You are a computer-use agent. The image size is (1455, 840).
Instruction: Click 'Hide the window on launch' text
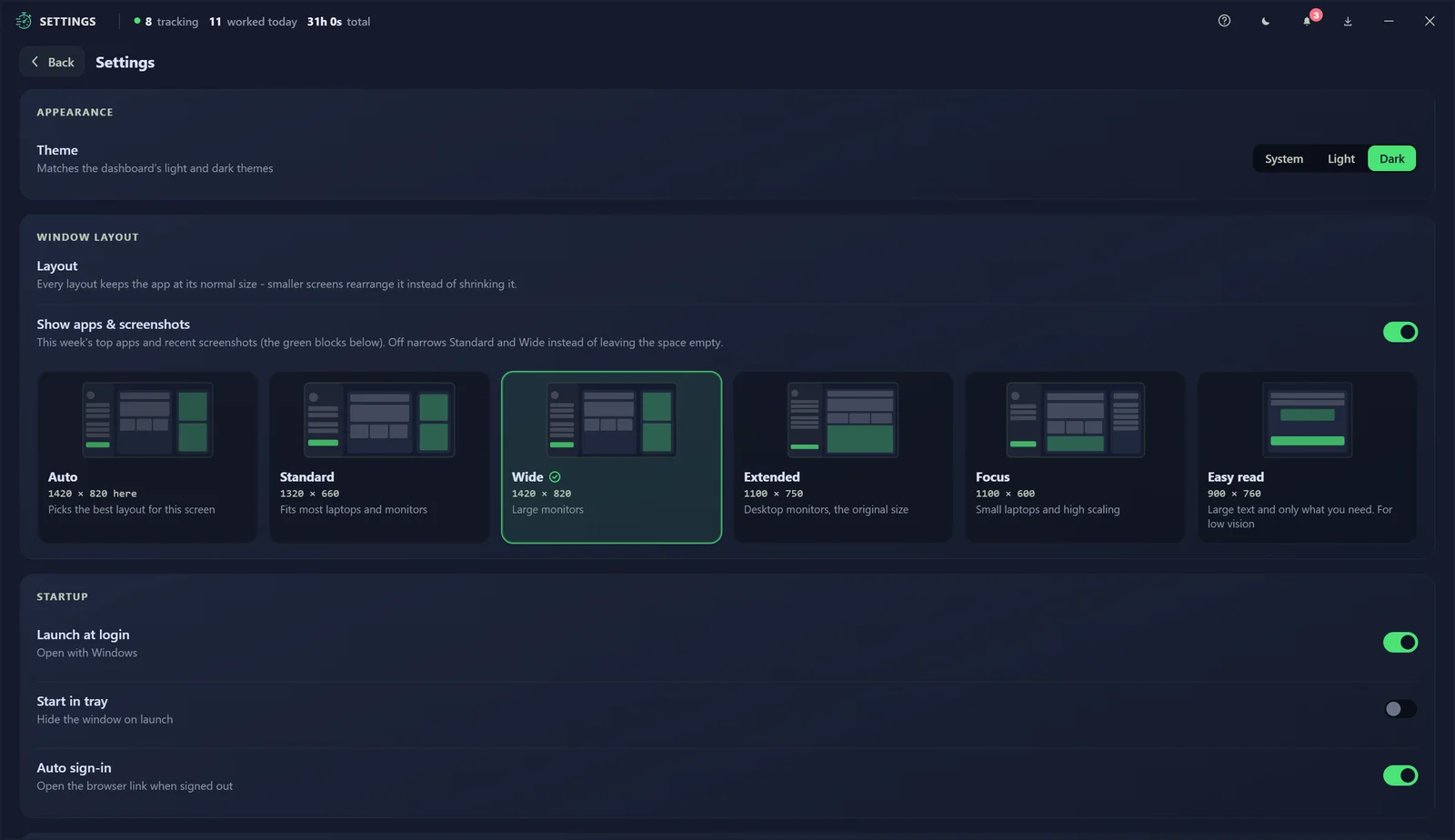point(105,719)
